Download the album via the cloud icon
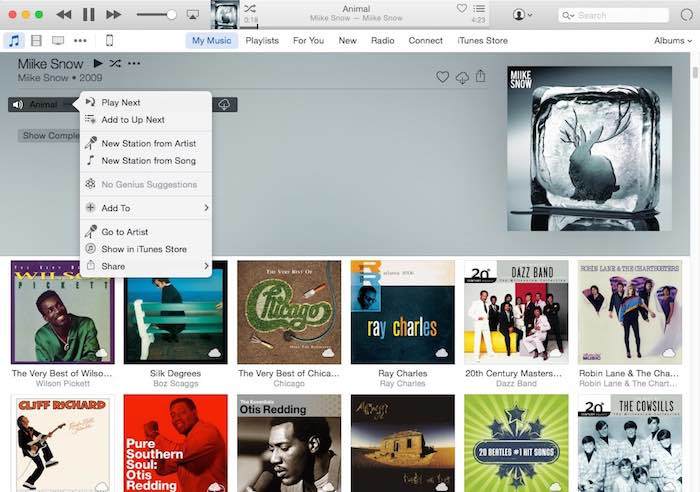Image resolution: width=700 pixels, height=492 pixels. tap(462, 78)
